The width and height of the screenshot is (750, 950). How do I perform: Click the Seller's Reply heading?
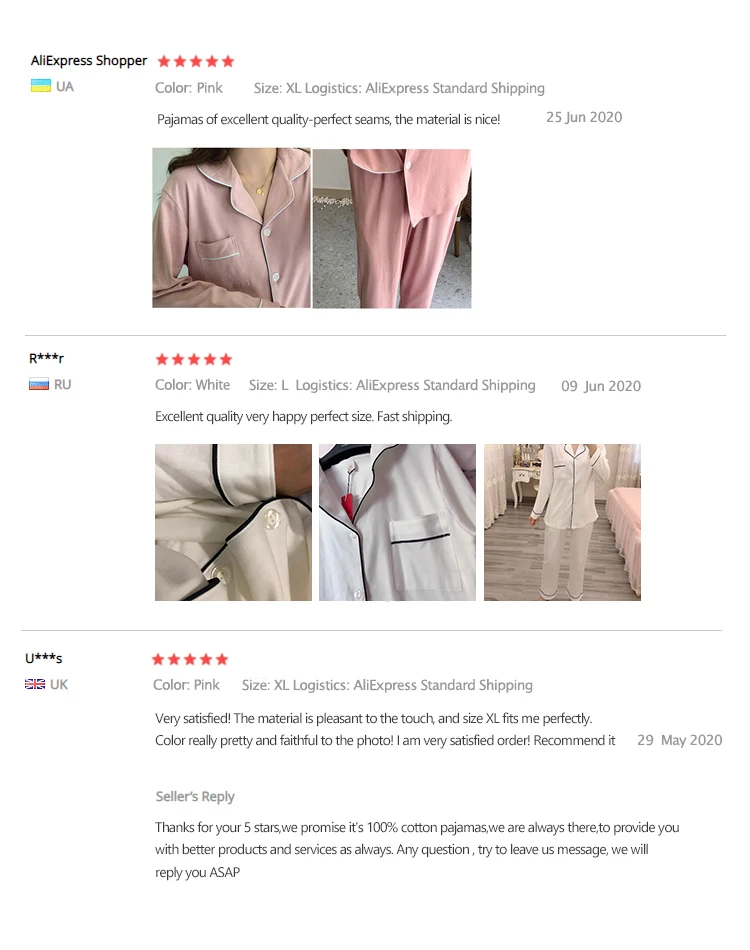[195, 796]
